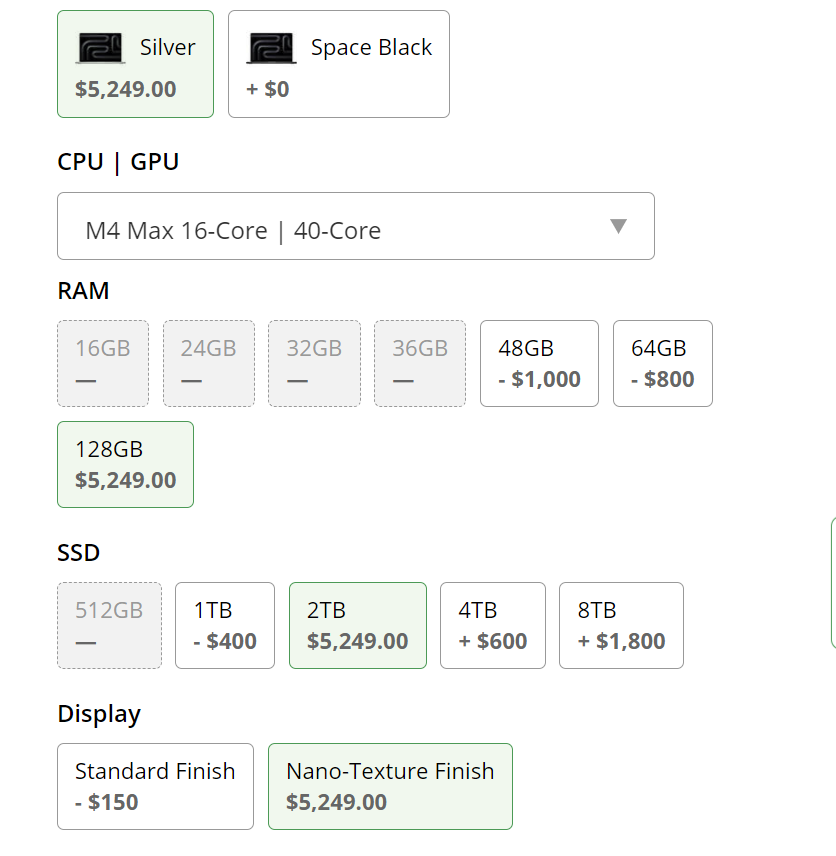Click the CPU | GPU dropdown arrow
The image size is (836, 856).
click(618, 226)
